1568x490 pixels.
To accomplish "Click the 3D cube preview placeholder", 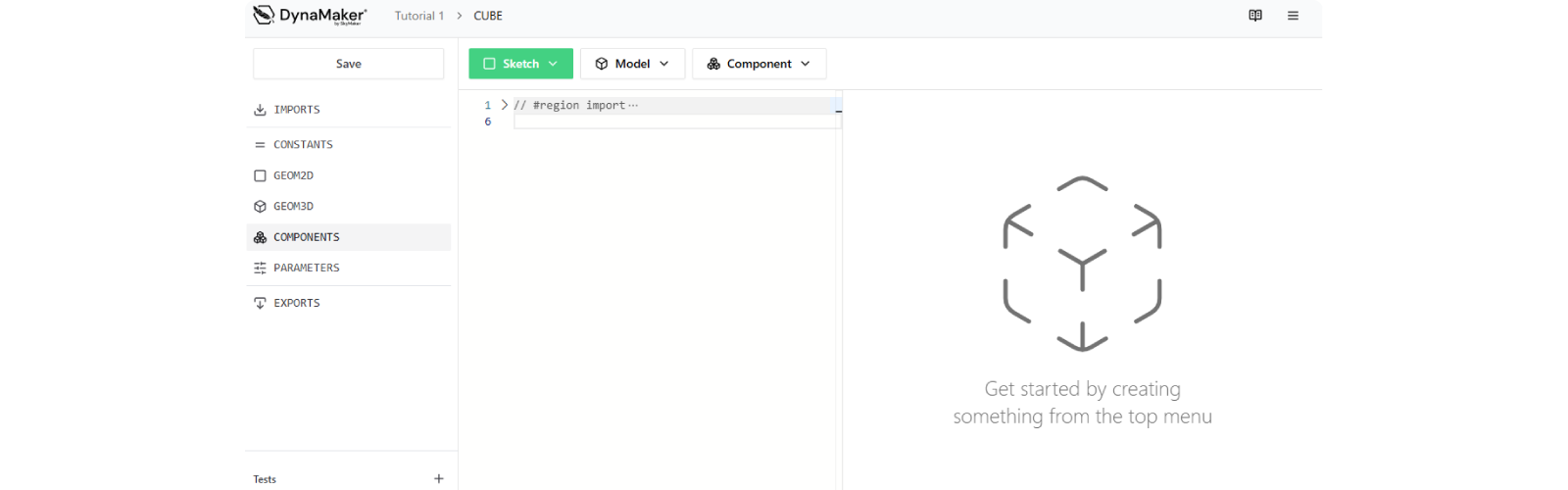I will [x=1082, y=264].
